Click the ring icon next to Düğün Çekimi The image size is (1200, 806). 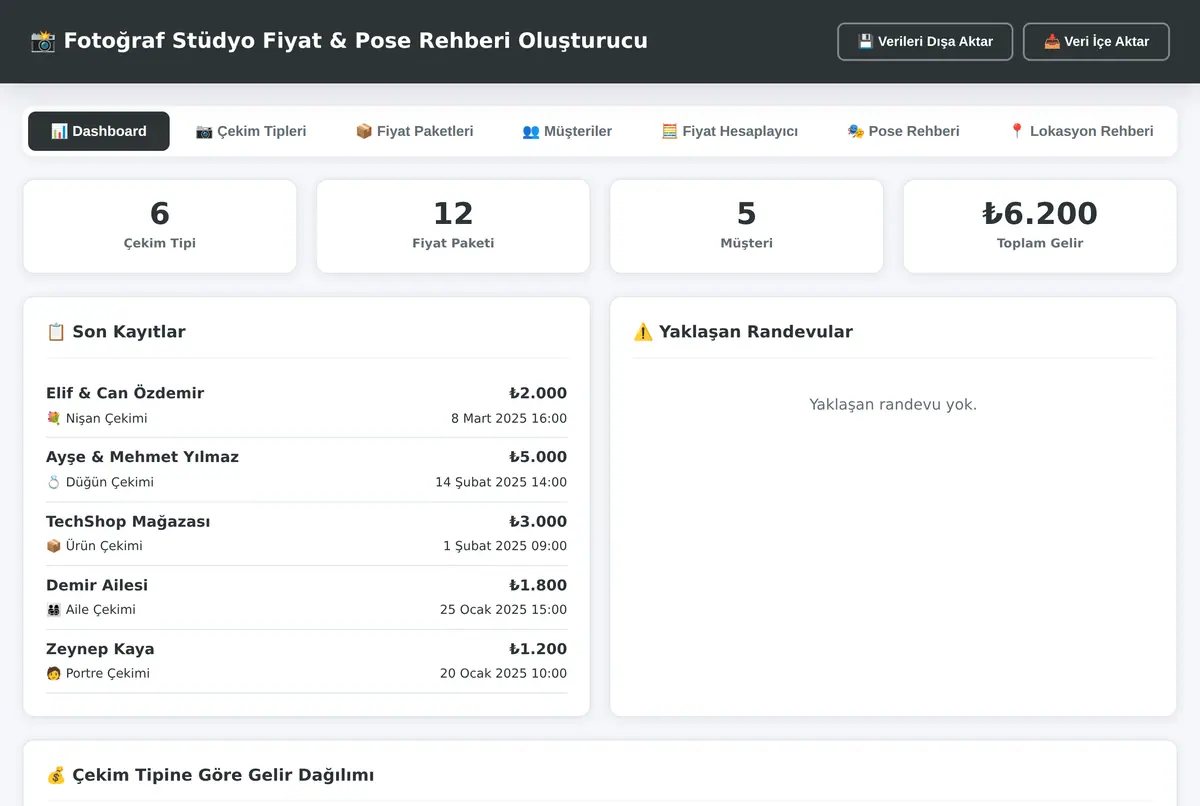pos(54,482)
